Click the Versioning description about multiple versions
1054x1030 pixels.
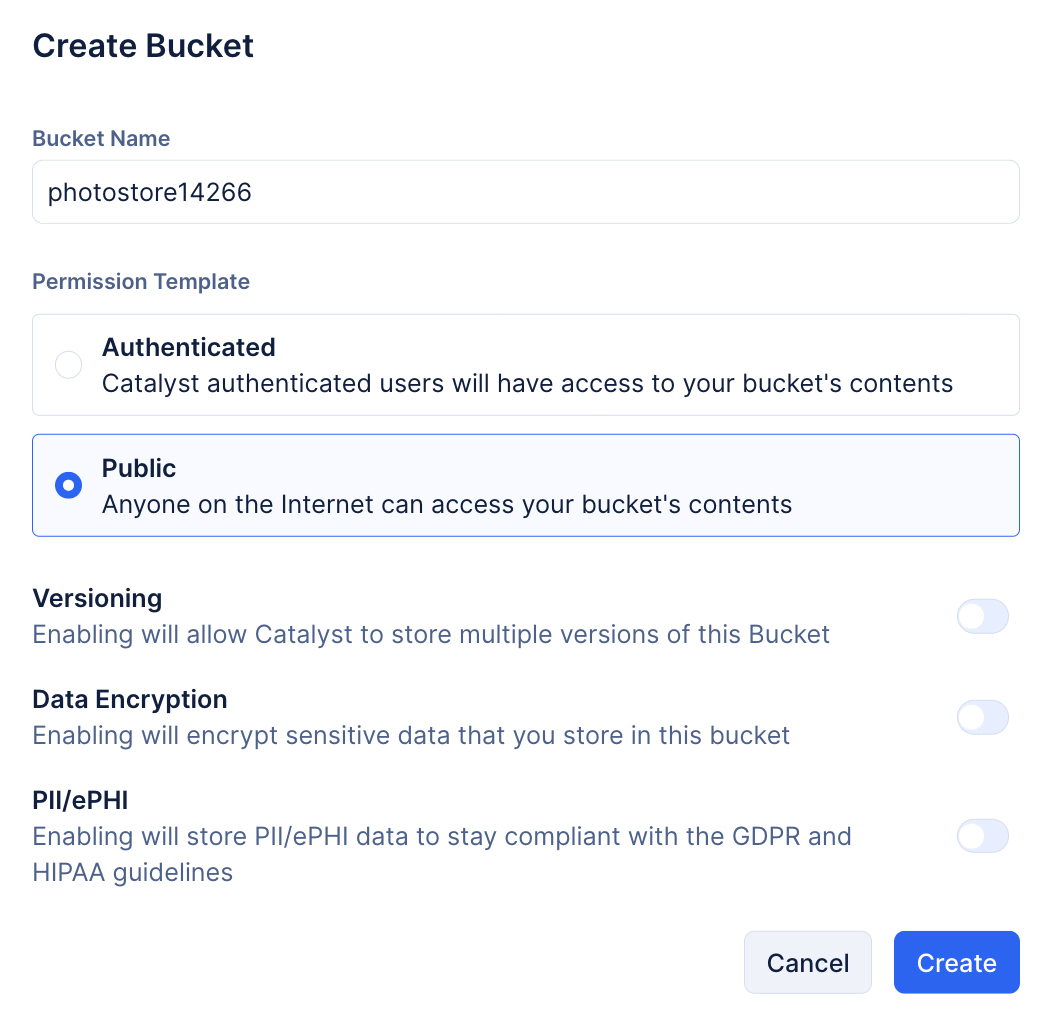(431, 635)
